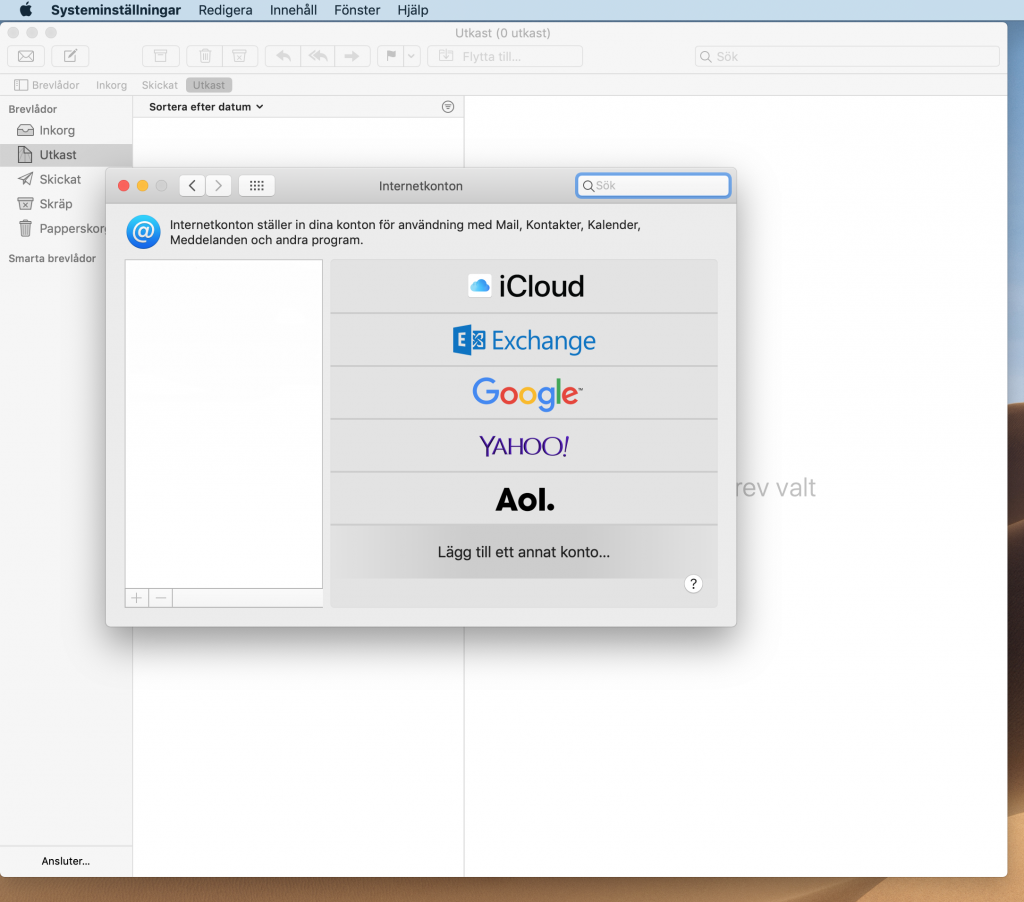Click the forward arrow icon
The width and height of the screenshot is (1024, 902).
352,56
